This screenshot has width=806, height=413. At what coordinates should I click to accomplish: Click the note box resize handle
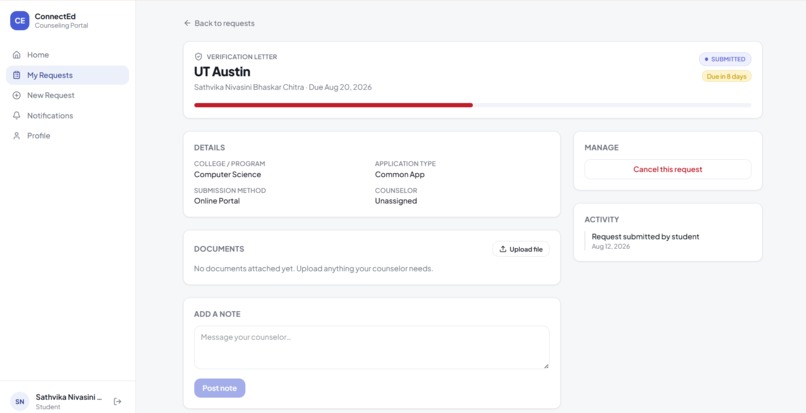click(x=546, y=366)
